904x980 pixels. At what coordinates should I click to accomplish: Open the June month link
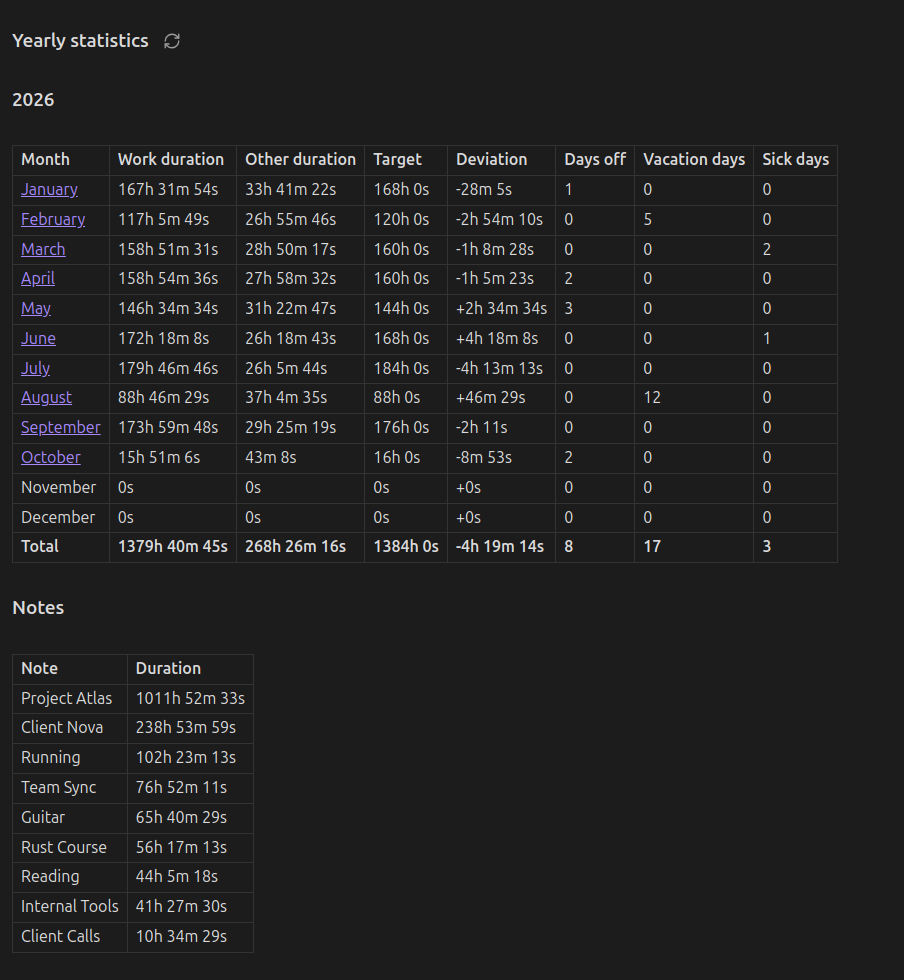click(x=38, y=339)
